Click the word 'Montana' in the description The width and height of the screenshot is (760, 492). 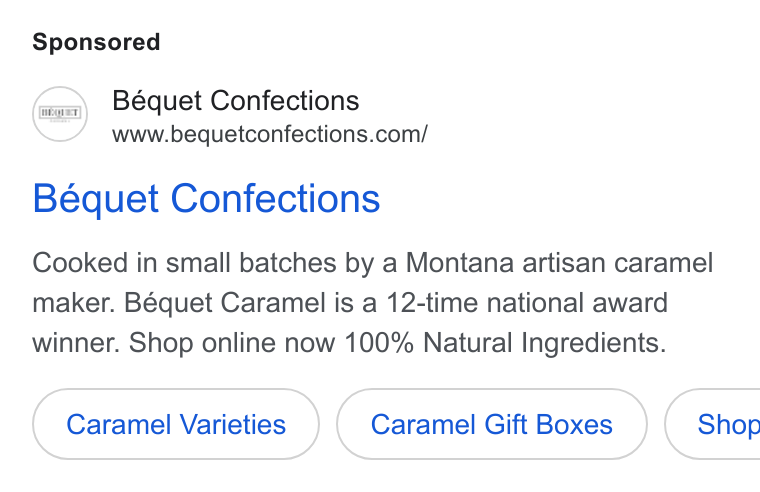[459, 263]
